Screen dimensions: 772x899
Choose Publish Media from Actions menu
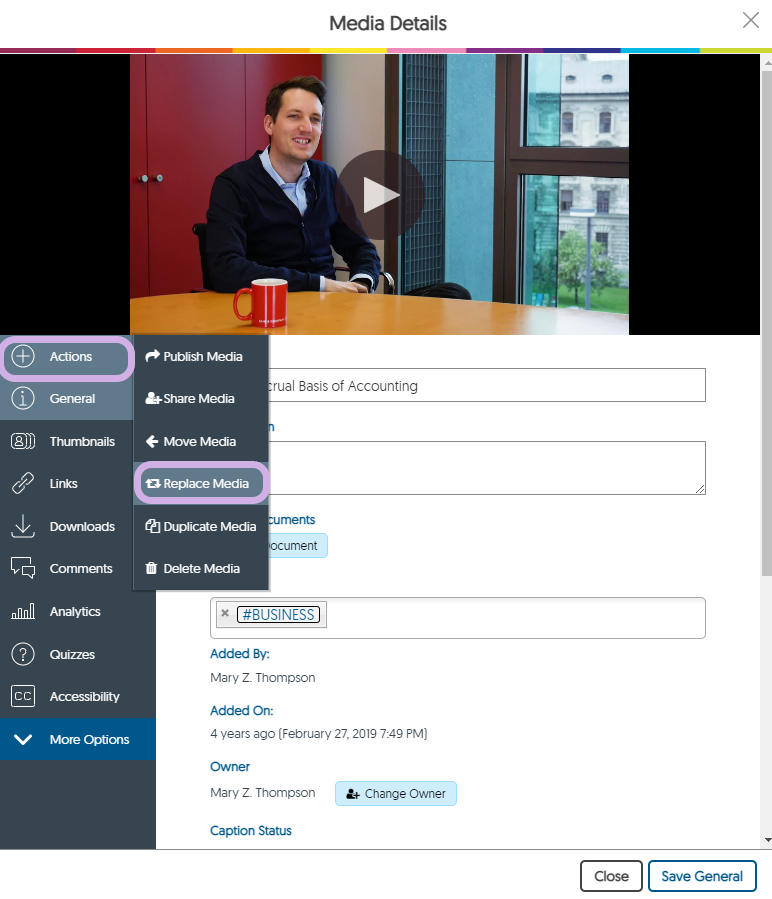click(195, 357)
